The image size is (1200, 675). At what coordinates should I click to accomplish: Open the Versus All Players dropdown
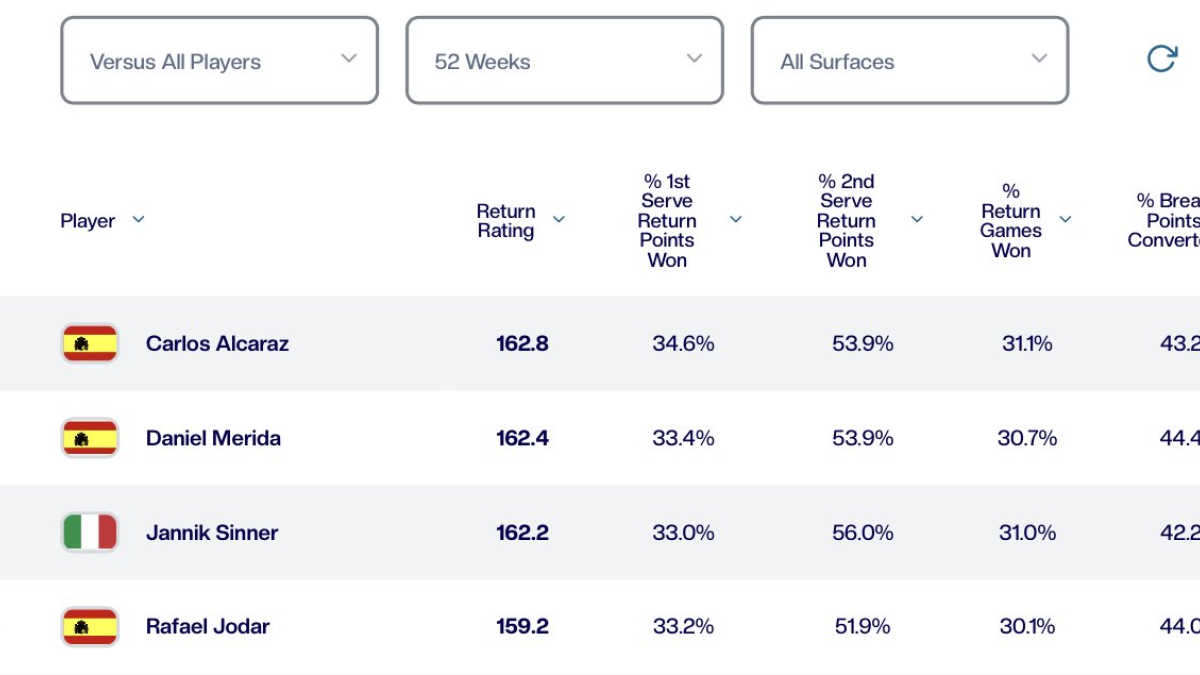[219, 60]
